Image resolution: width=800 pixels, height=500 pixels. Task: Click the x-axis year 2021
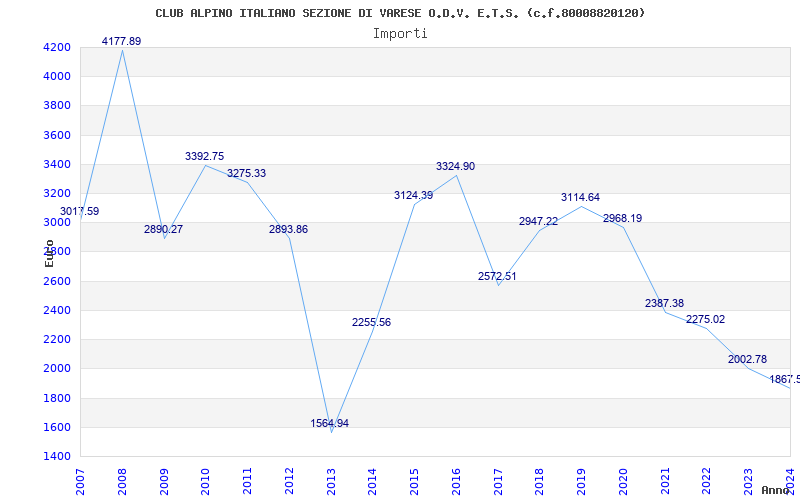pyautogui.click(x=665, y=482)
